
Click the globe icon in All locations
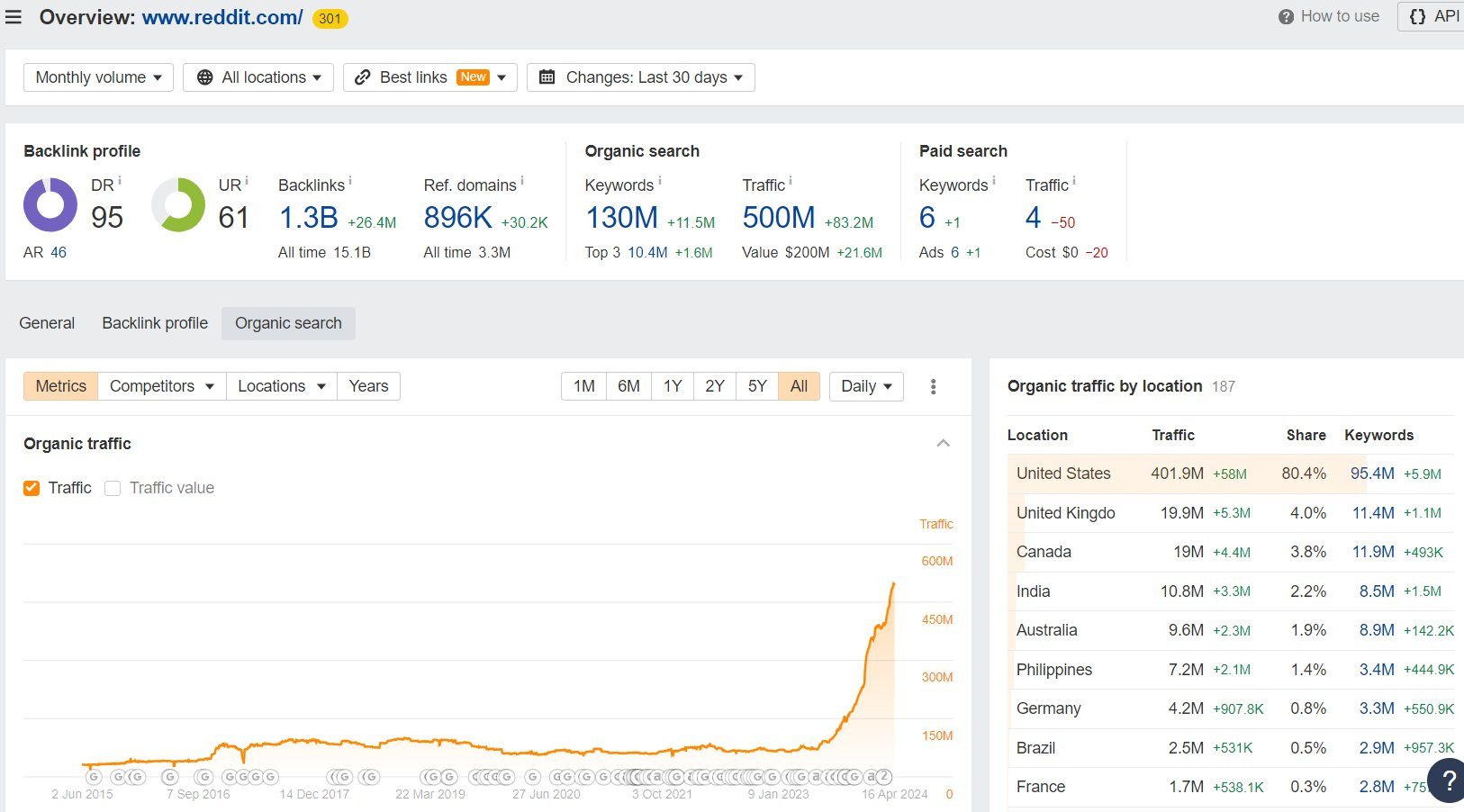pyautogui.click(x=205, y=77)
